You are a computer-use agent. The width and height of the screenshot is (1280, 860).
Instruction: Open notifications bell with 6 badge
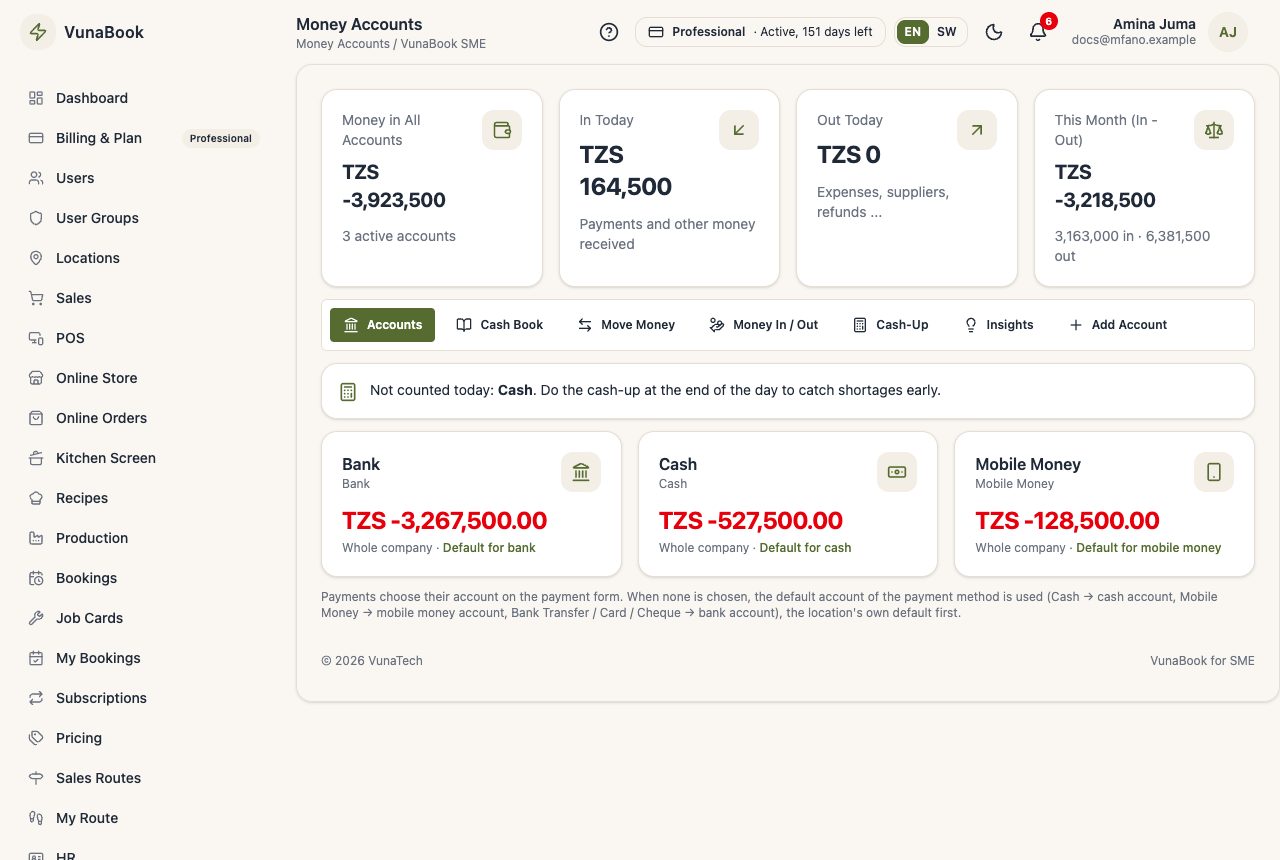point(1038,32)
